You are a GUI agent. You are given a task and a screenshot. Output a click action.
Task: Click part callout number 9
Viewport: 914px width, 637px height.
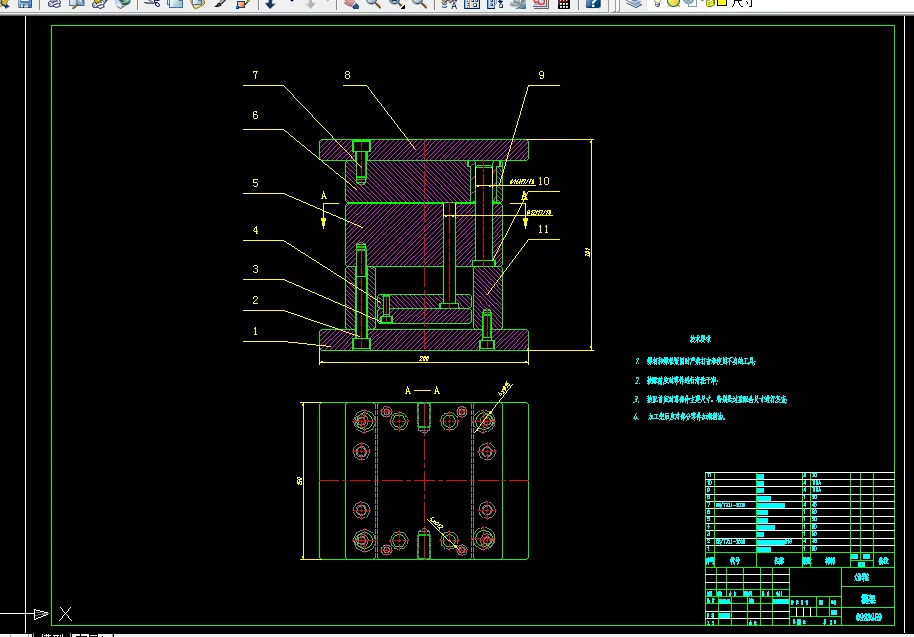542,75
